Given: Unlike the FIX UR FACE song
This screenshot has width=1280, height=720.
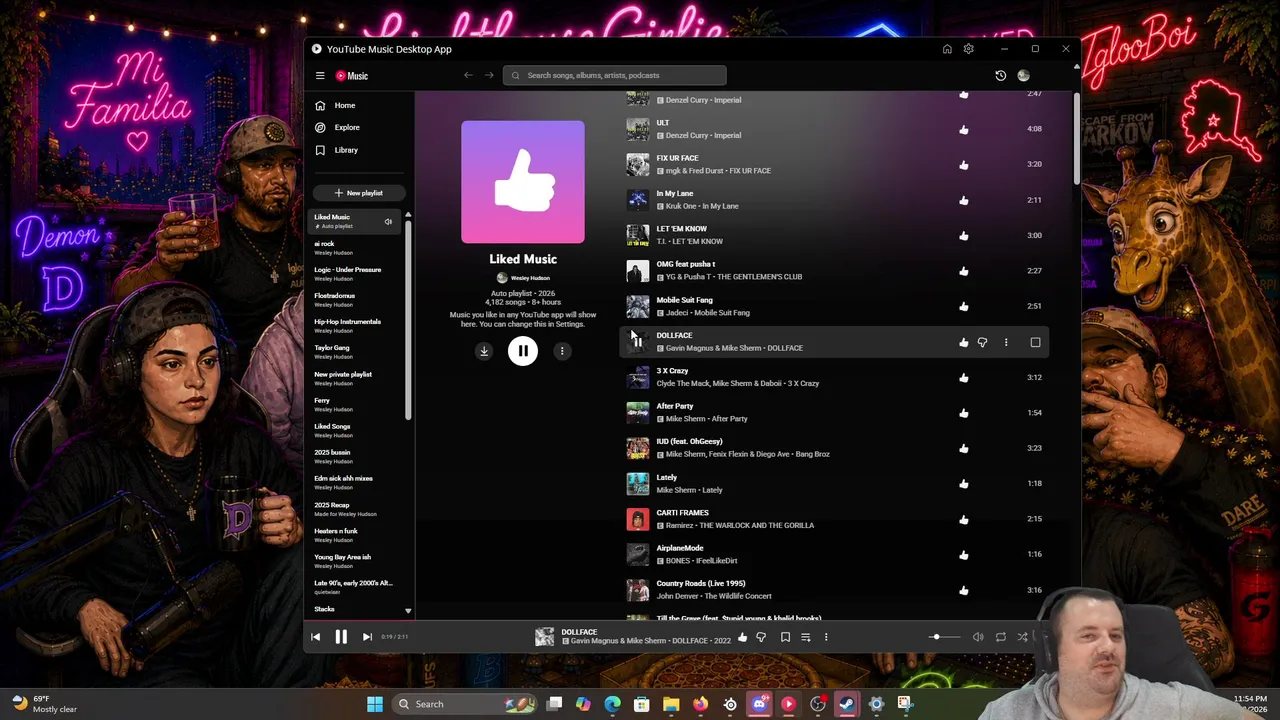Looking at the screenshot, I should coord(964,164).
